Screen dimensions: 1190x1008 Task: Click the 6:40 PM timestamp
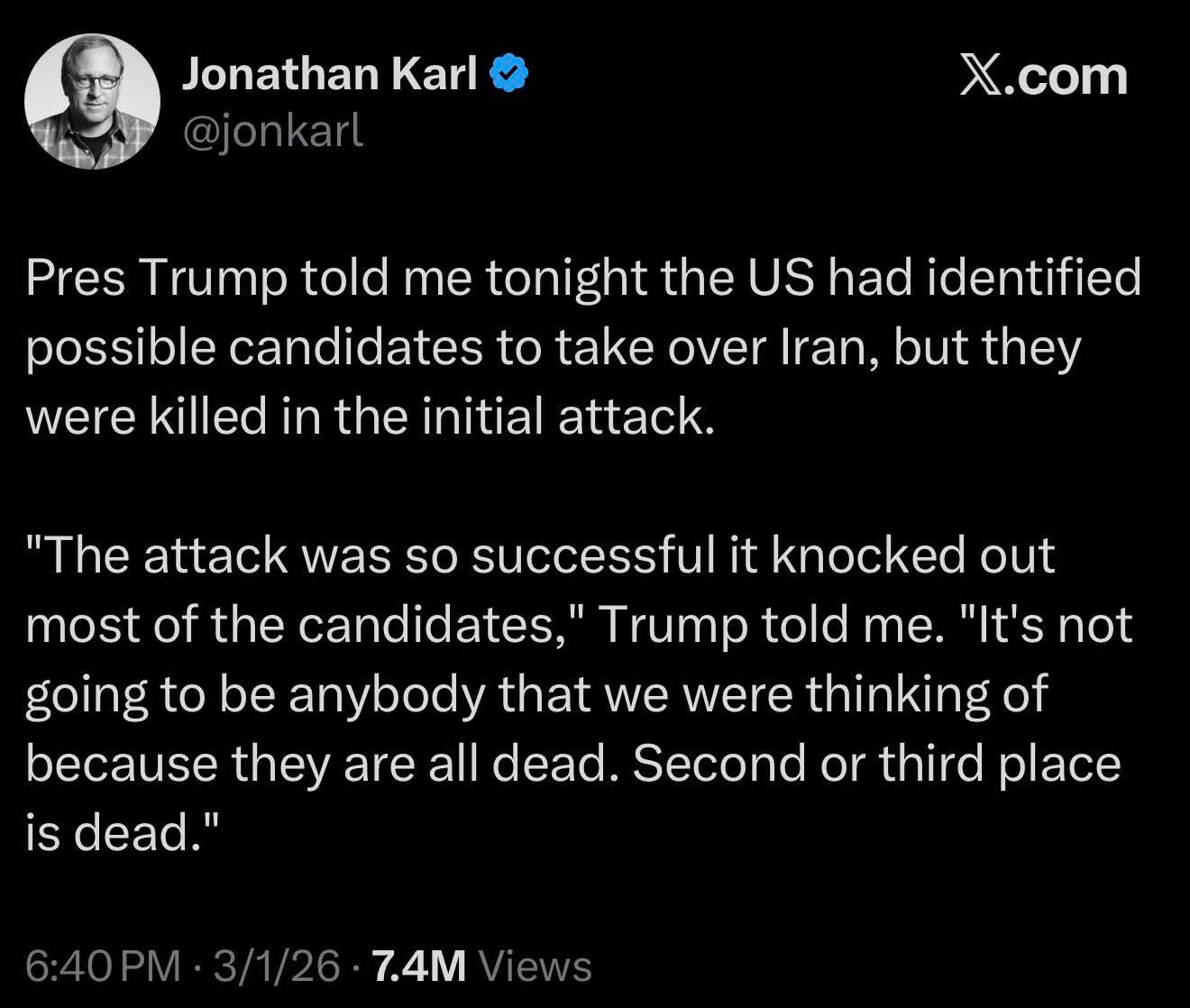pos(102,967)
